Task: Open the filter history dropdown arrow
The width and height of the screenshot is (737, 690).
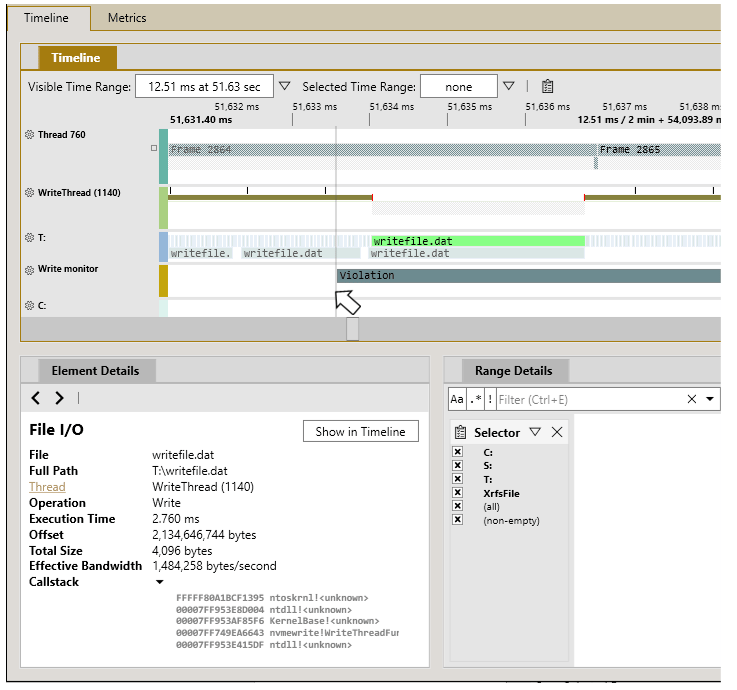Action: (x=710, y=400)
